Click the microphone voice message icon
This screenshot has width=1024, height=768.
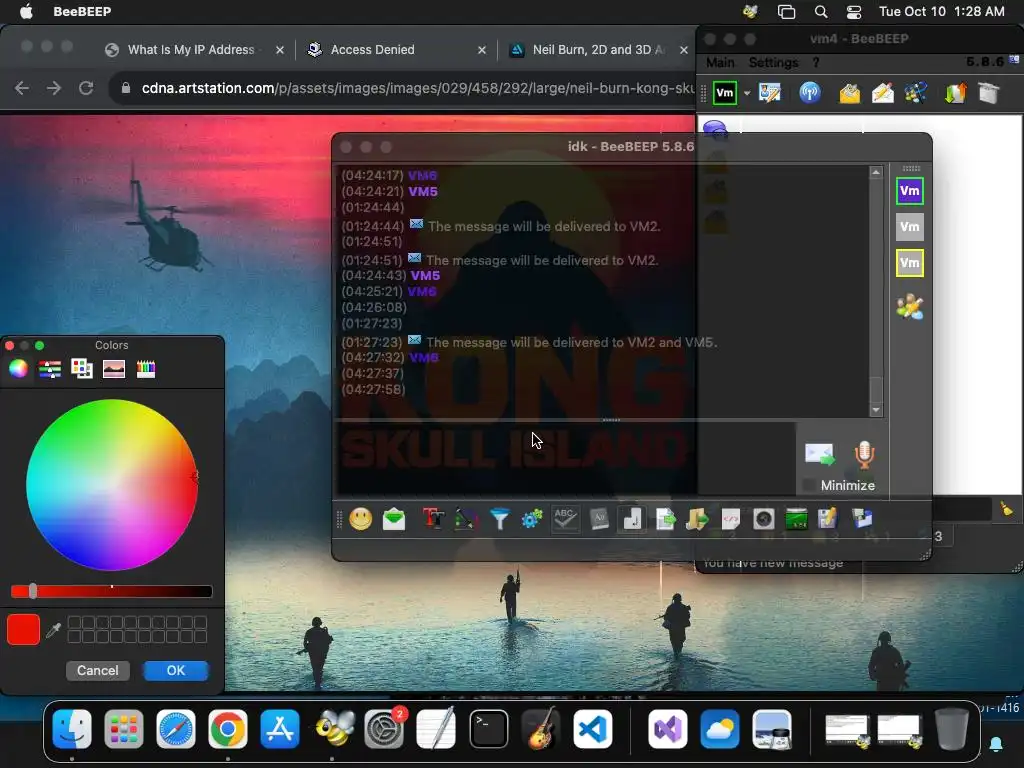(864, 455)
